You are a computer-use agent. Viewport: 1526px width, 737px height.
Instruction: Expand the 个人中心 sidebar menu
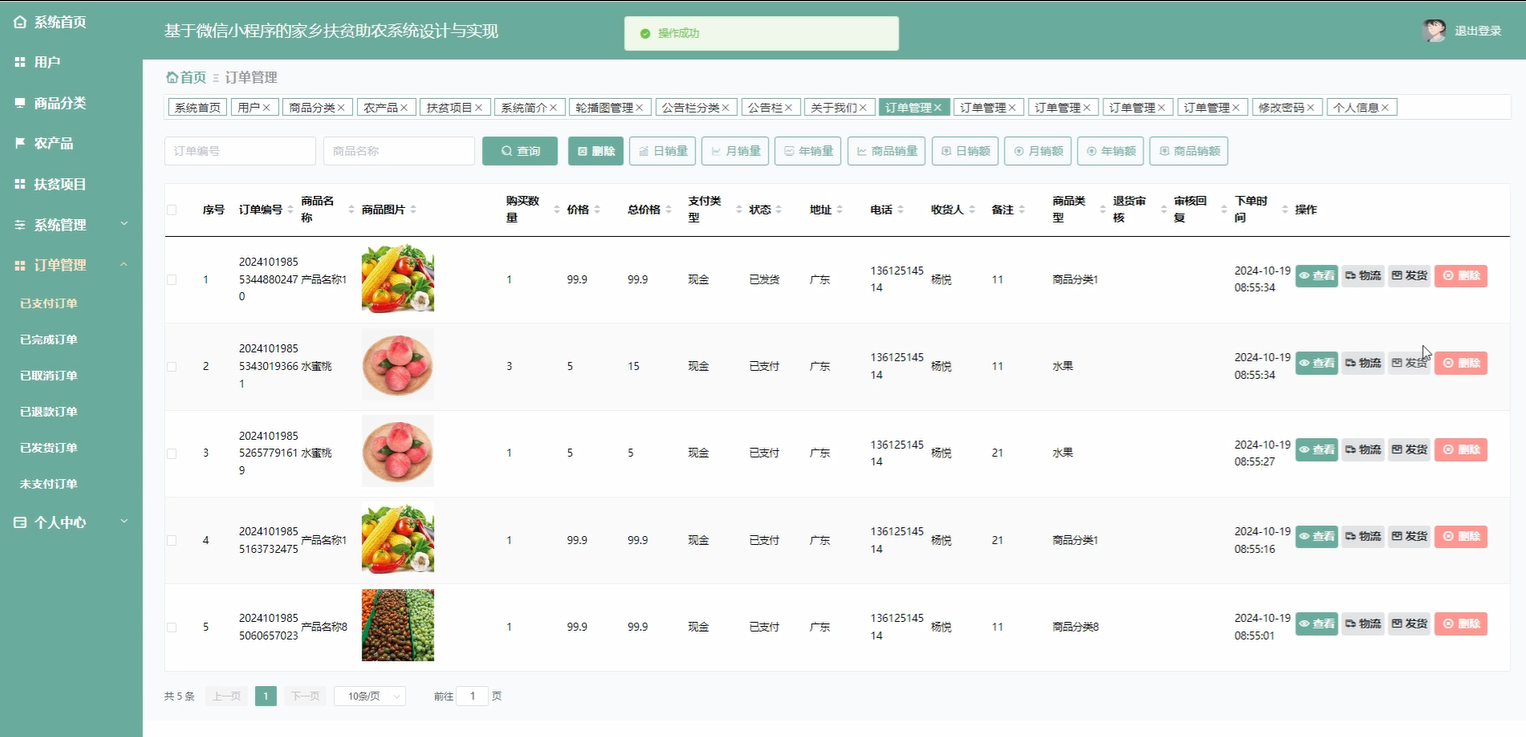71,522
